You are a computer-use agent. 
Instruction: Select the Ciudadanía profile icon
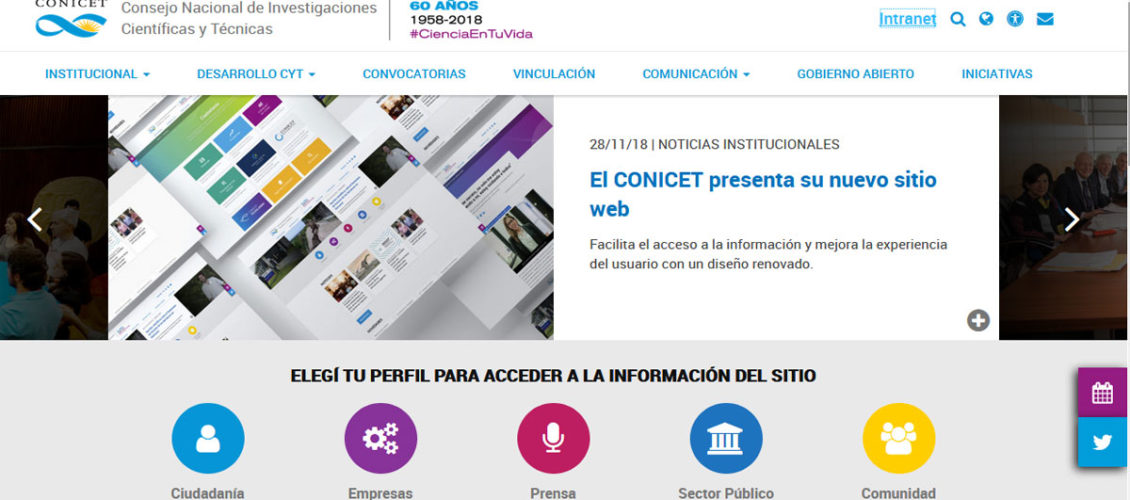point(208,438)
